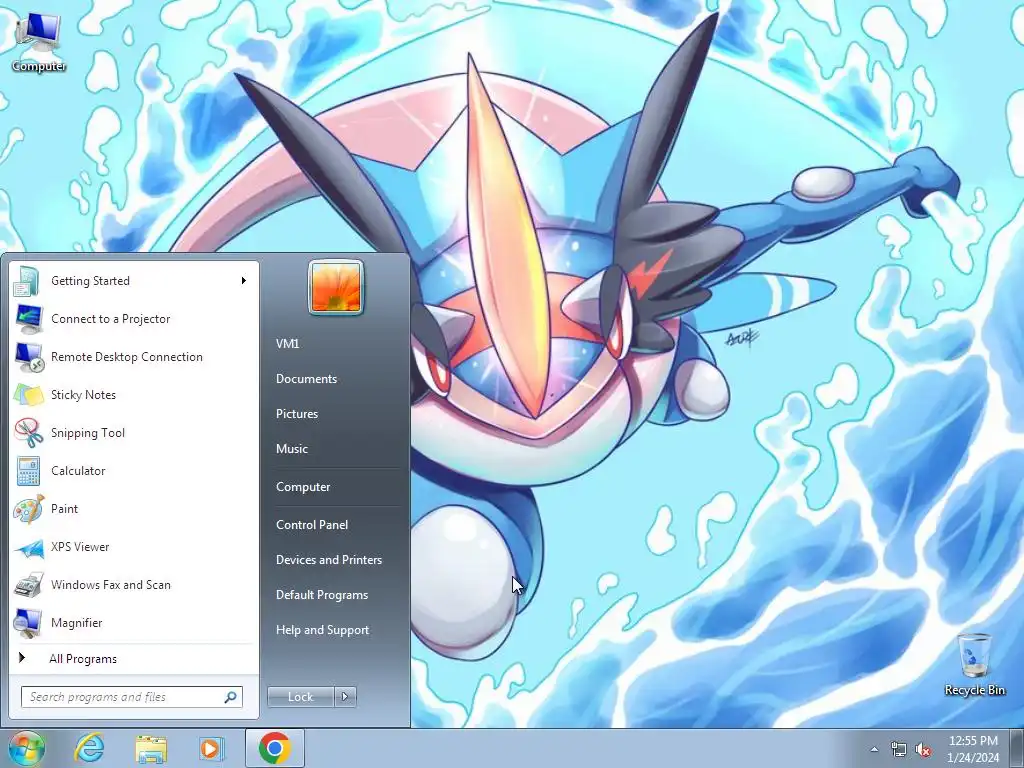Click the Start orb button

(26, 748)
